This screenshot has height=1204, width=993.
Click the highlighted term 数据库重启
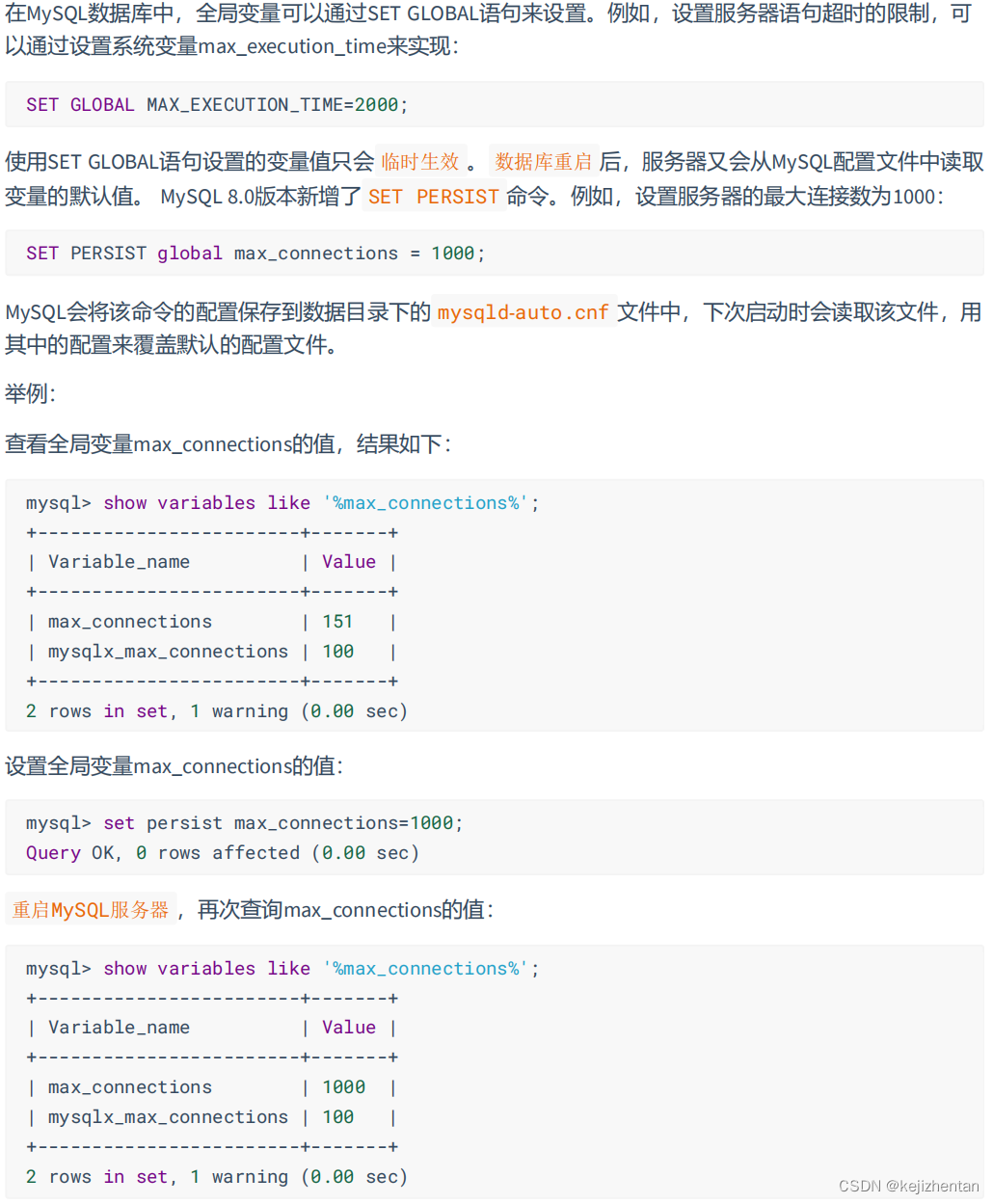[x=544, y=162]
